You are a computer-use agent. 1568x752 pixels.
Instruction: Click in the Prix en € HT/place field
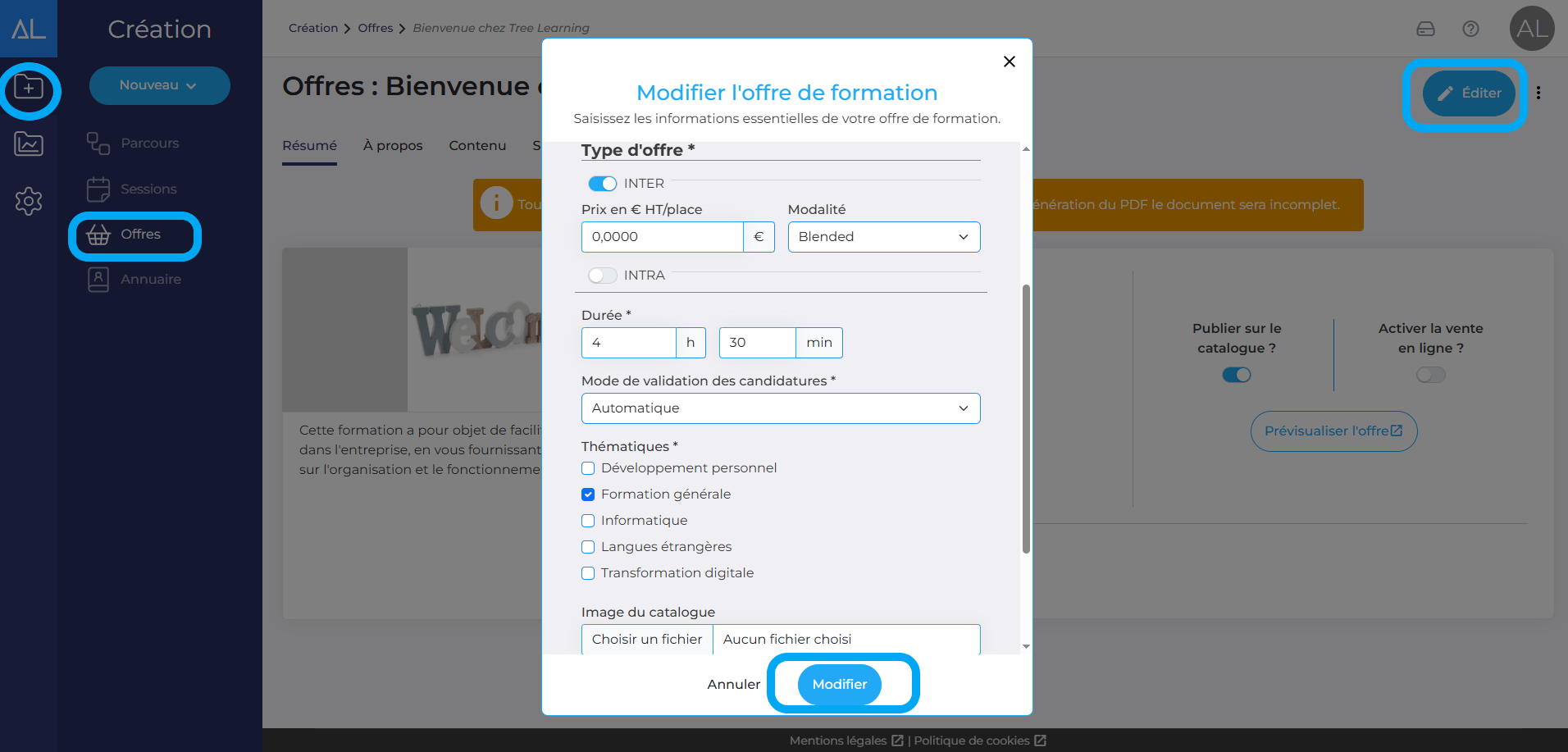click(x=661, y=237)
